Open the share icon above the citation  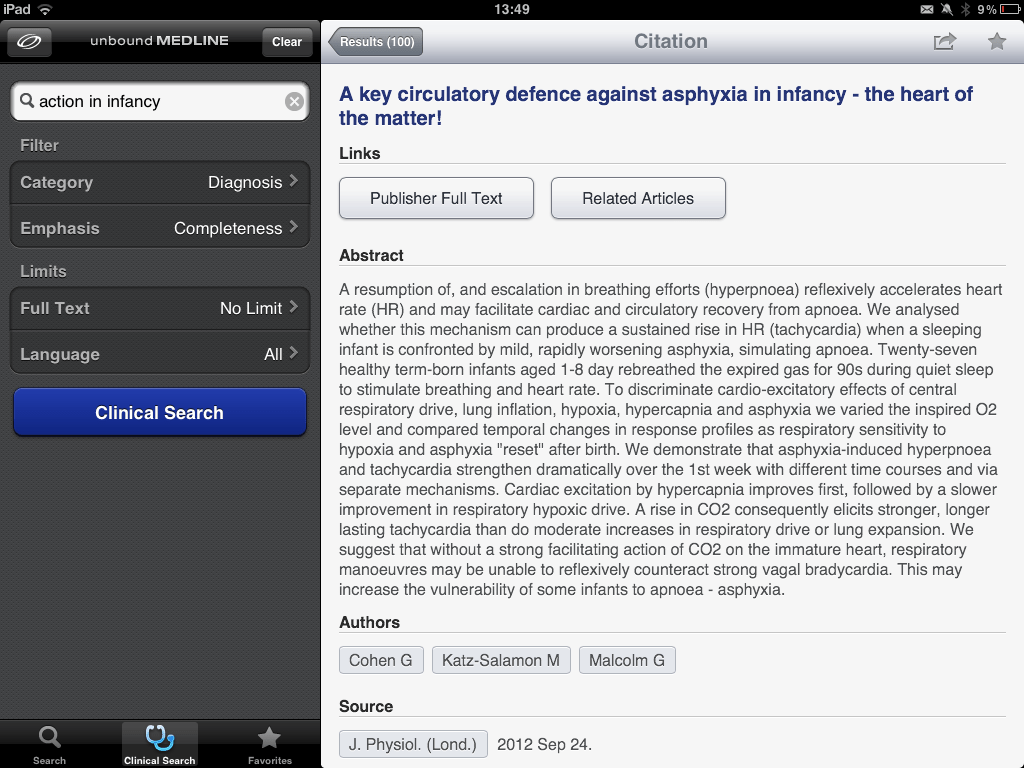(x=944, y=42)
